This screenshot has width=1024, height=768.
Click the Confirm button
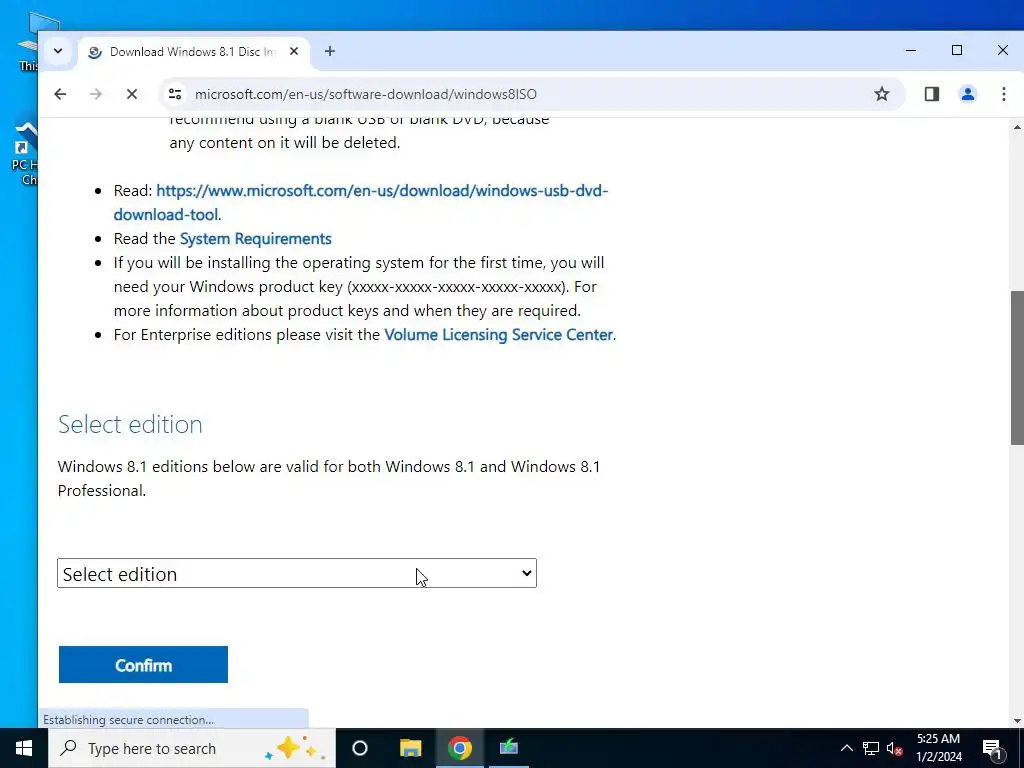coord(143,665)
